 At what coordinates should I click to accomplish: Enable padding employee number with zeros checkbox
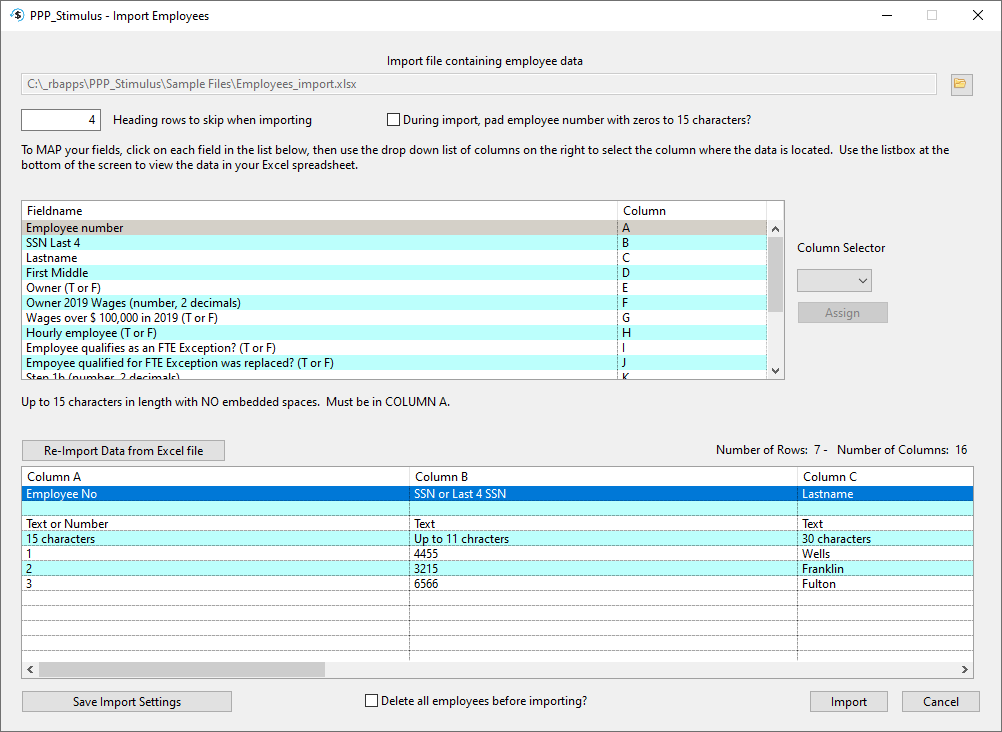point(393,119)
